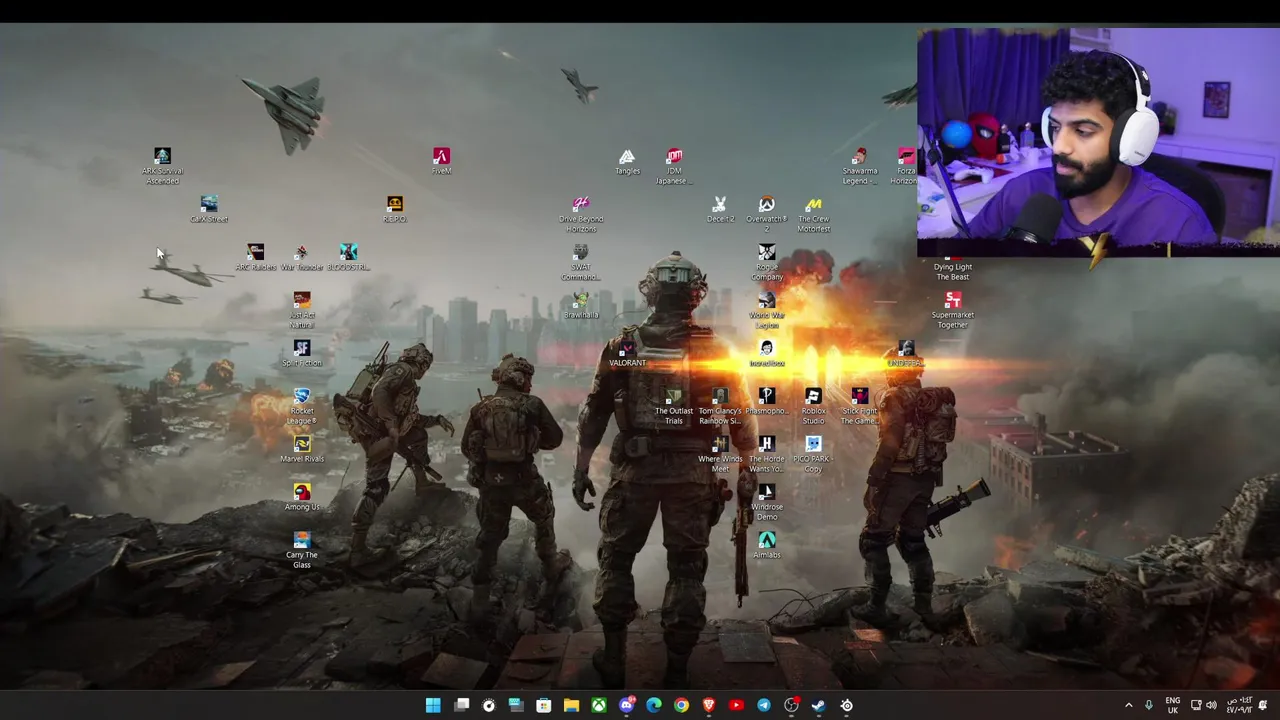Click the FiveM desktop icon
1280x720 pixels.
tap(441, 161)
